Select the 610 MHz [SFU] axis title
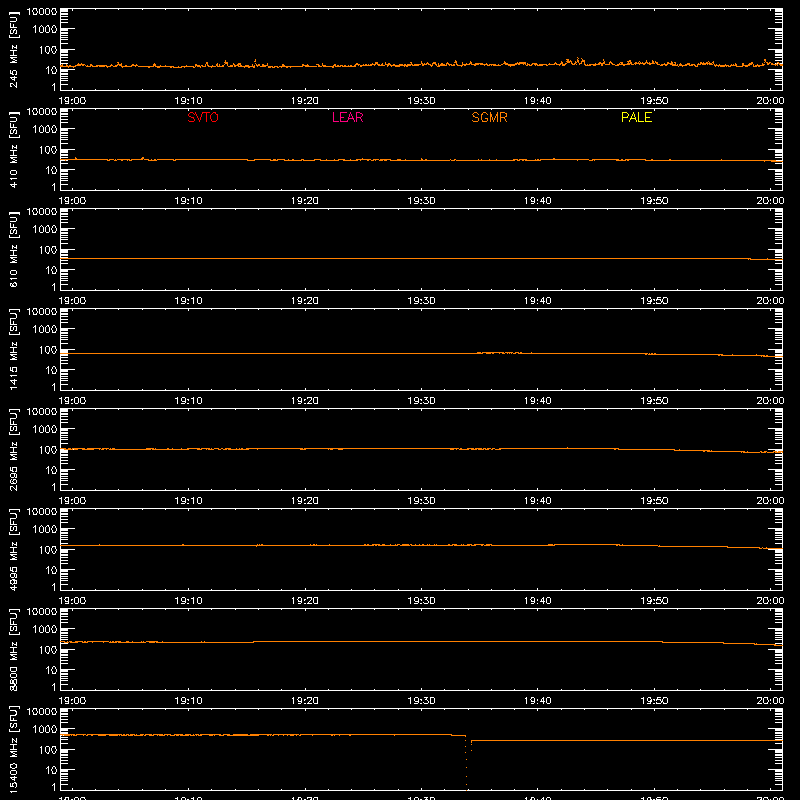The height and width of the screenshot is (800, 800). pyautogui.click(x=13, y=250)
